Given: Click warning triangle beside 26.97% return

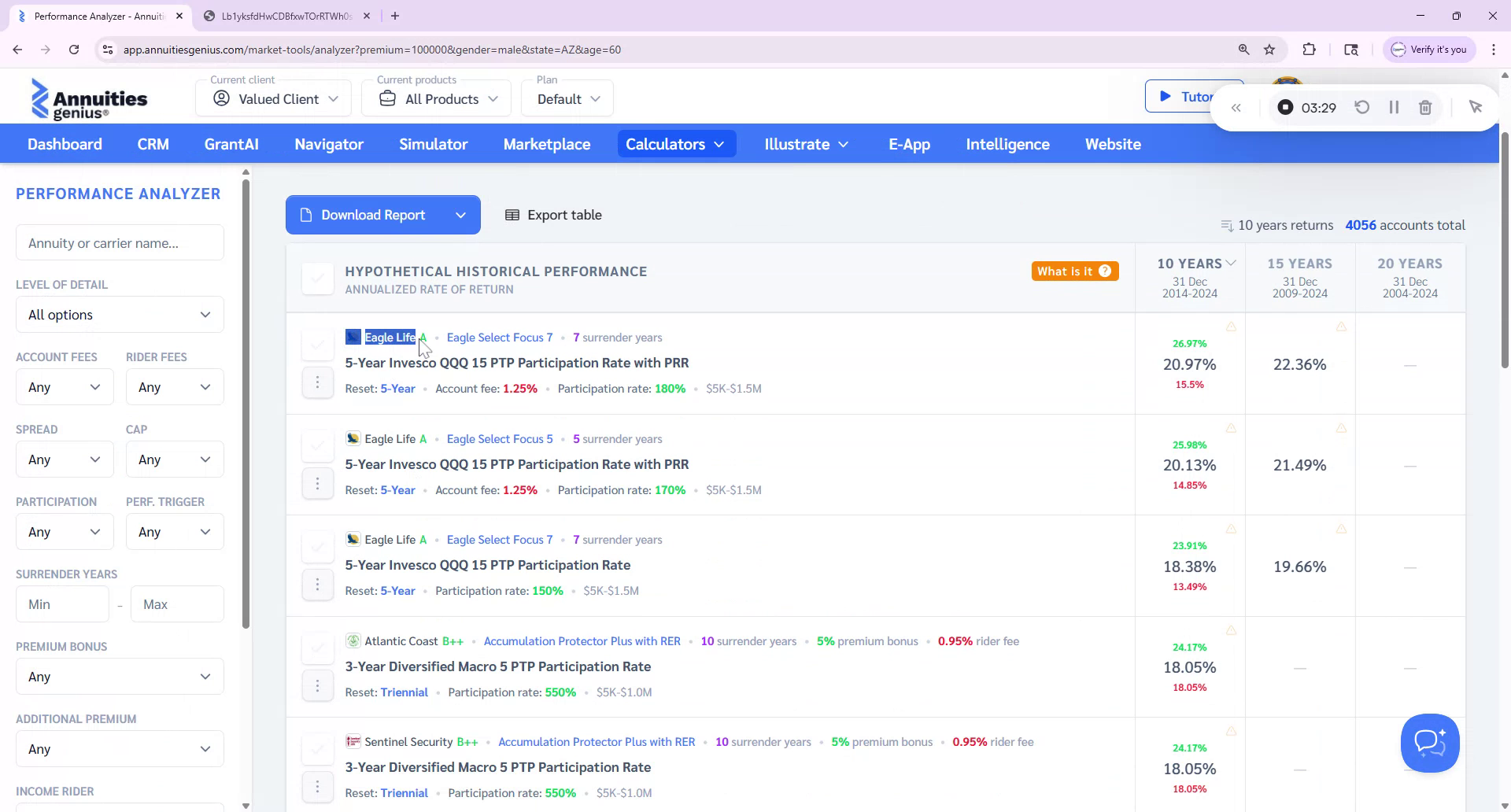Looking at the screenshot, I should (1231, 327).
